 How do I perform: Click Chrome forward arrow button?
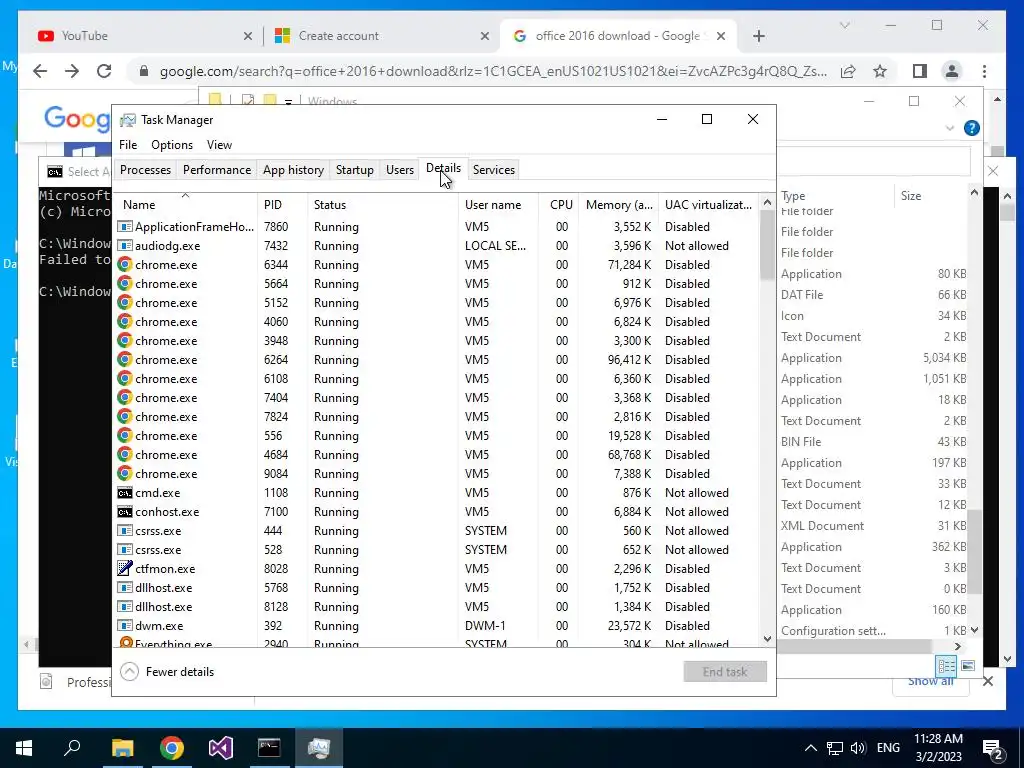(x=72, y=71)
